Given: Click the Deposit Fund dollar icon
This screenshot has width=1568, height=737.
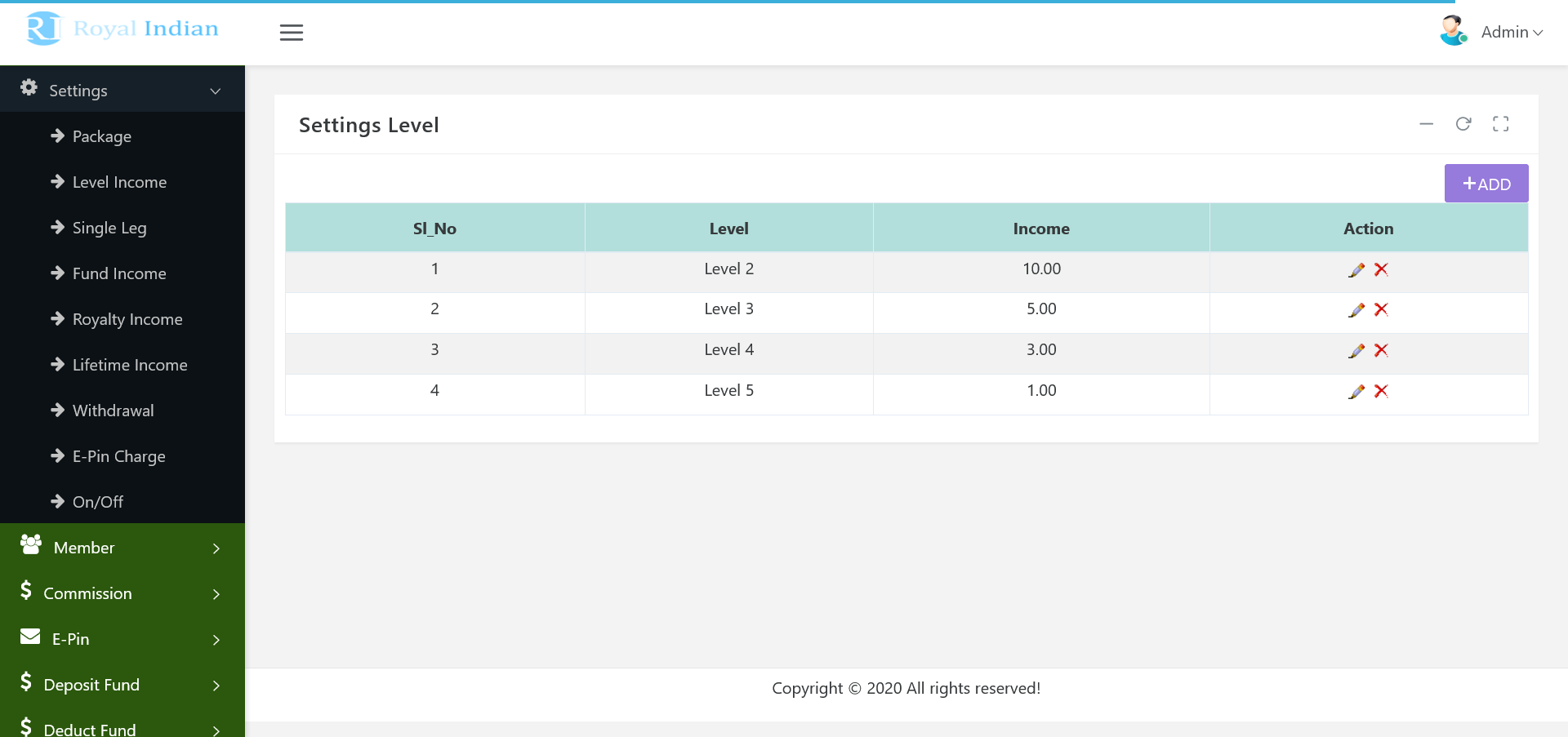Looking at the screenshot, I should [x=26, y=682].
